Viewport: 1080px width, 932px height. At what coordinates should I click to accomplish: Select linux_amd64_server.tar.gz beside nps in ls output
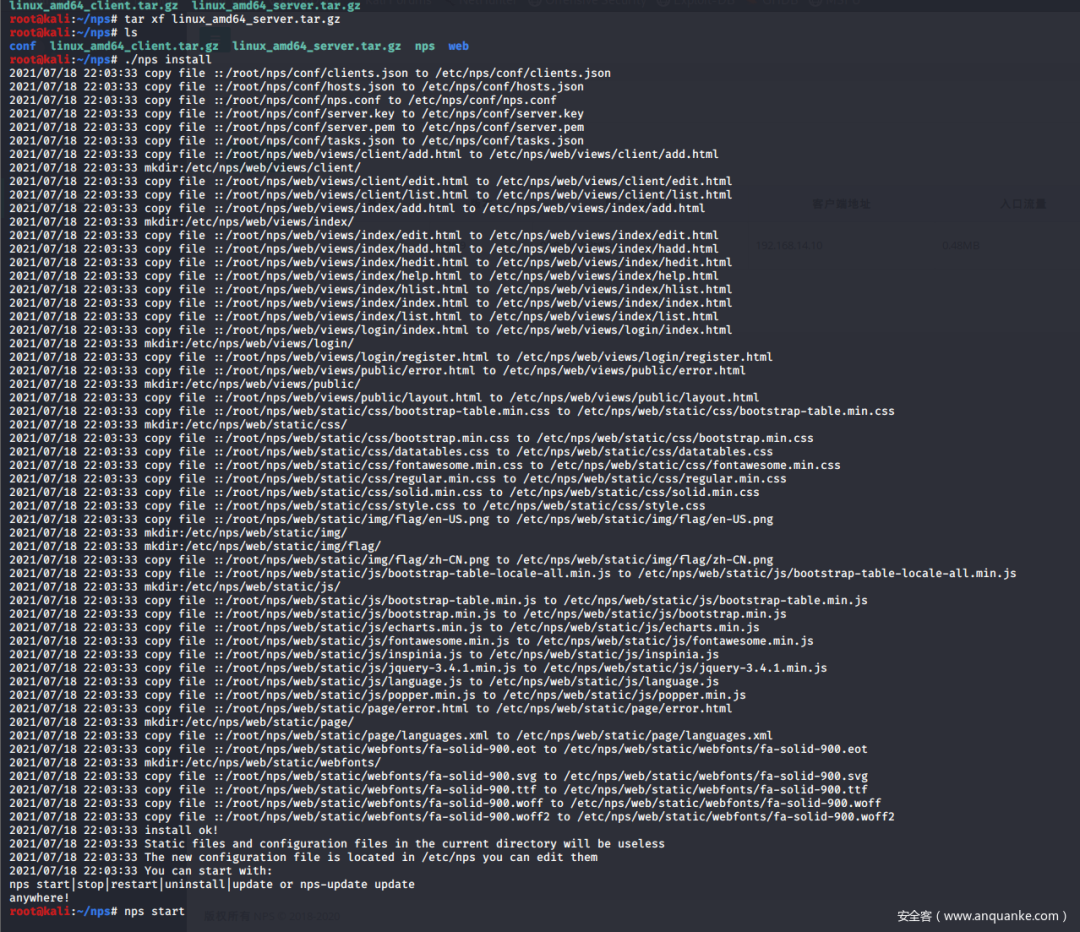[316, 46]
